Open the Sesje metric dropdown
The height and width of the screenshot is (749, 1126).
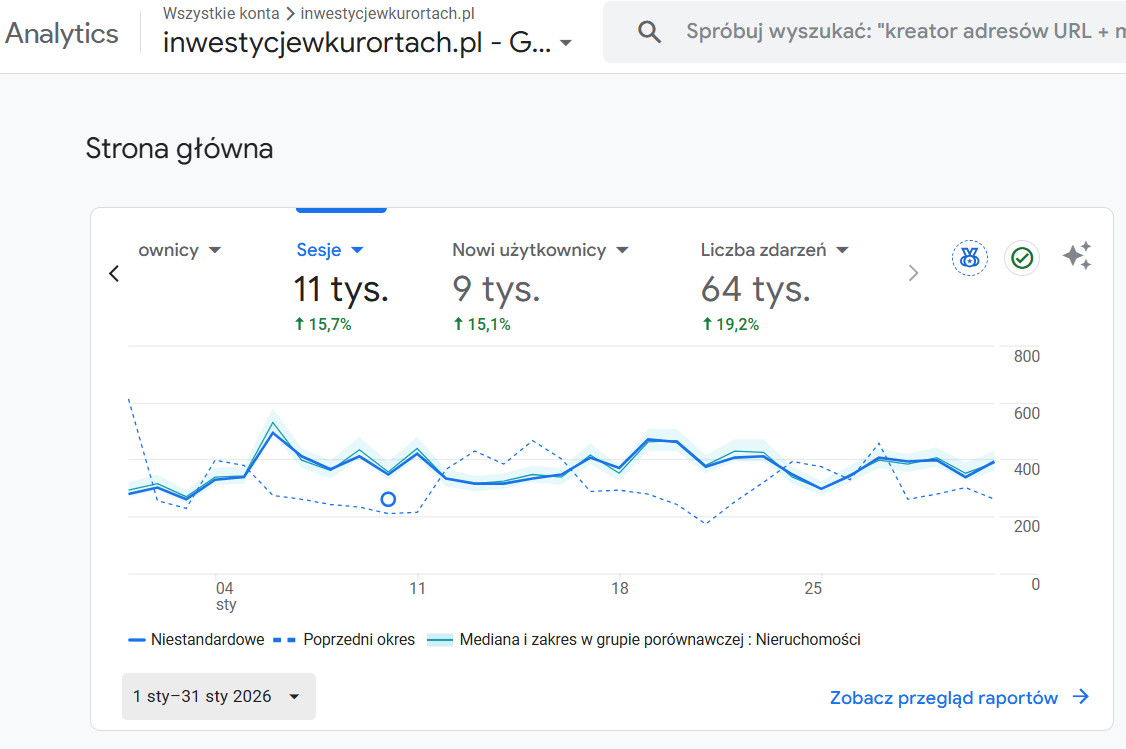358,250
